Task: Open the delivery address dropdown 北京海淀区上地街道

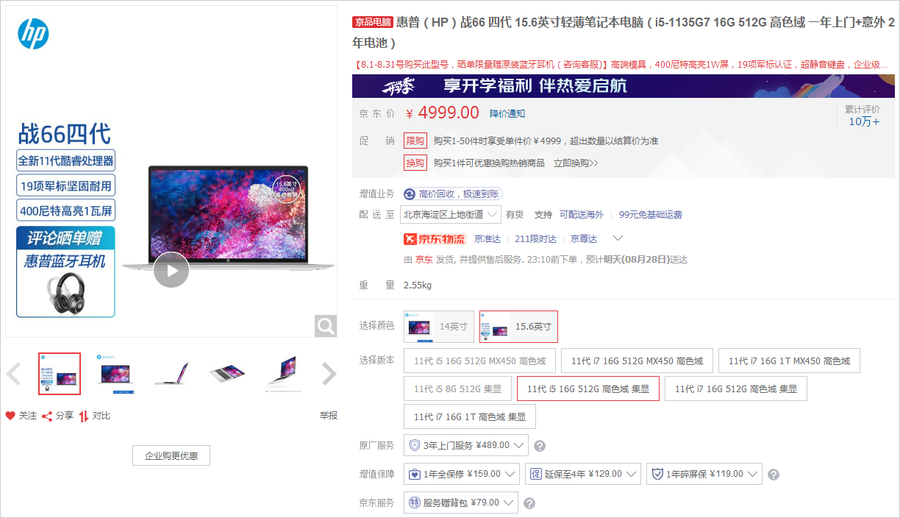Action: click(x=450, y=214)
